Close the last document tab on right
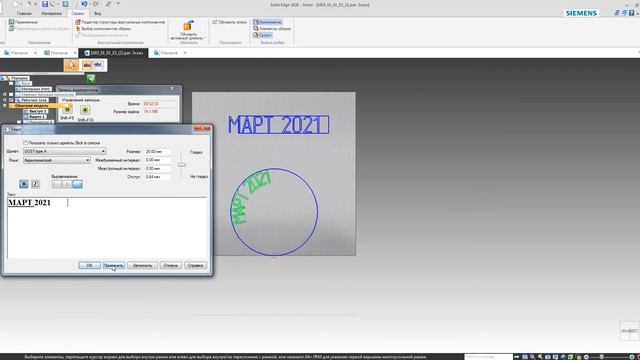Screen dimensions: 640x360 [x=185, y=53]
